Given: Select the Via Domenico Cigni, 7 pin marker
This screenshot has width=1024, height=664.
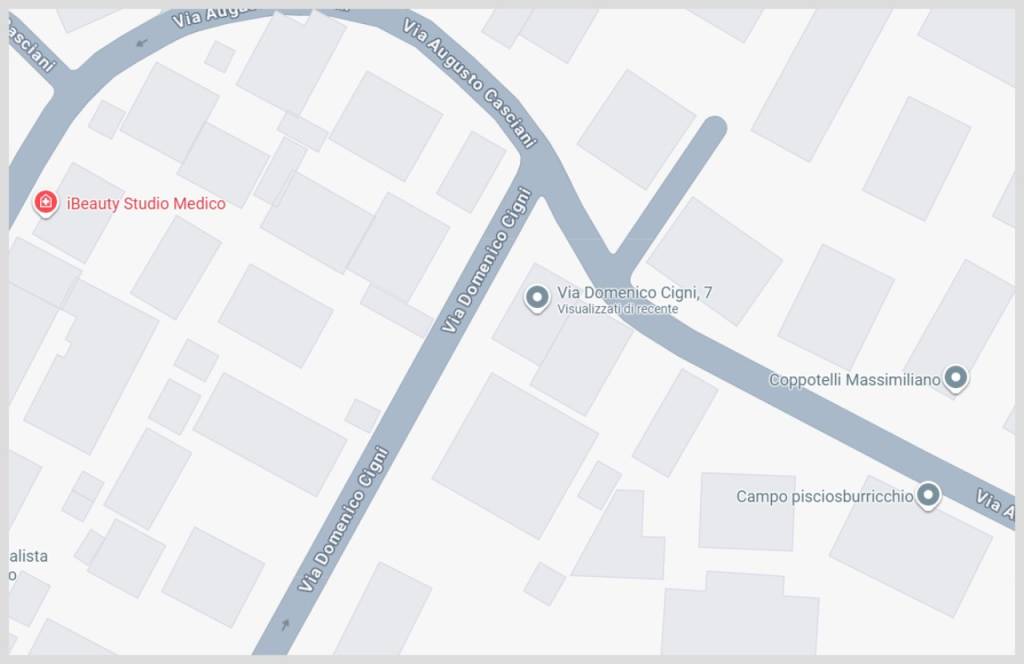Looking at the screenshot, I should pyautogui.click(x=537, y=298).
